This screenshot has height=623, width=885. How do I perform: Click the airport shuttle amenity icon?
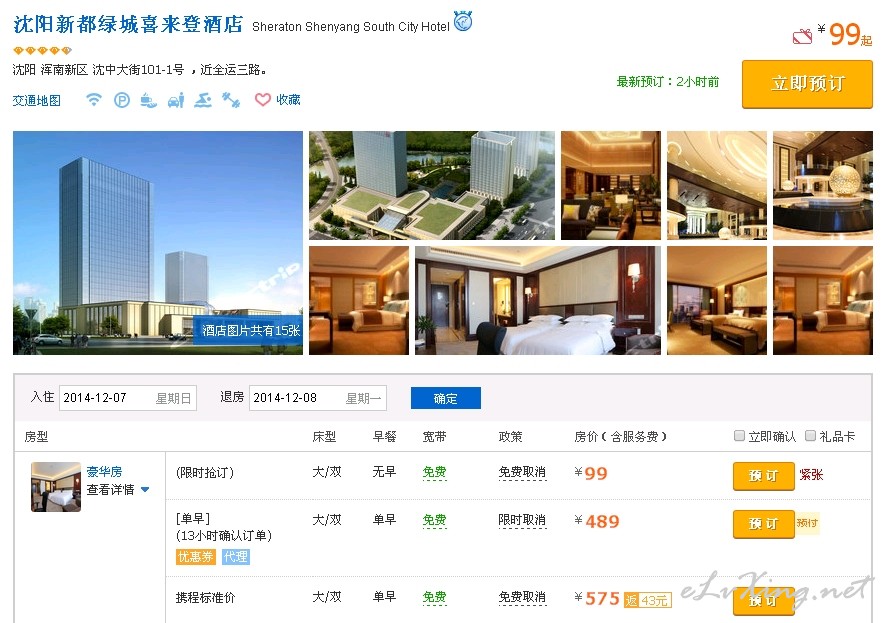(176, 100)
